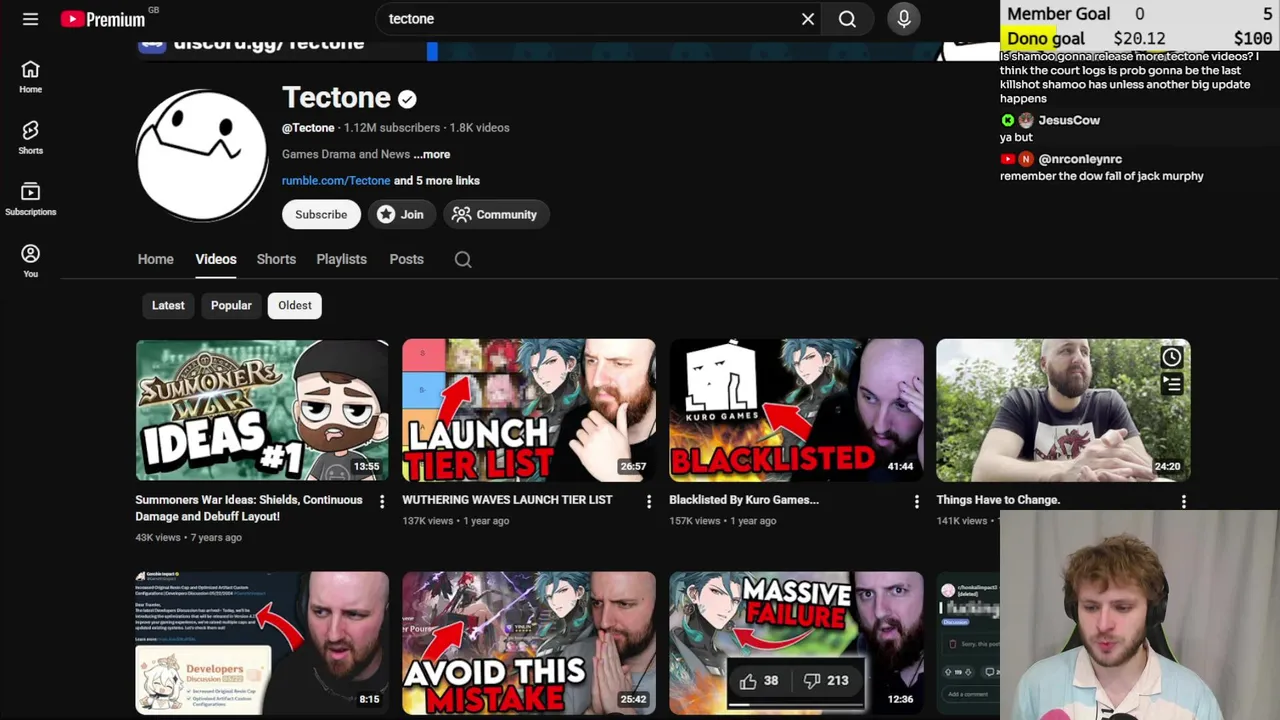Open the rumble.com/Tectone link

pos(336,180)
